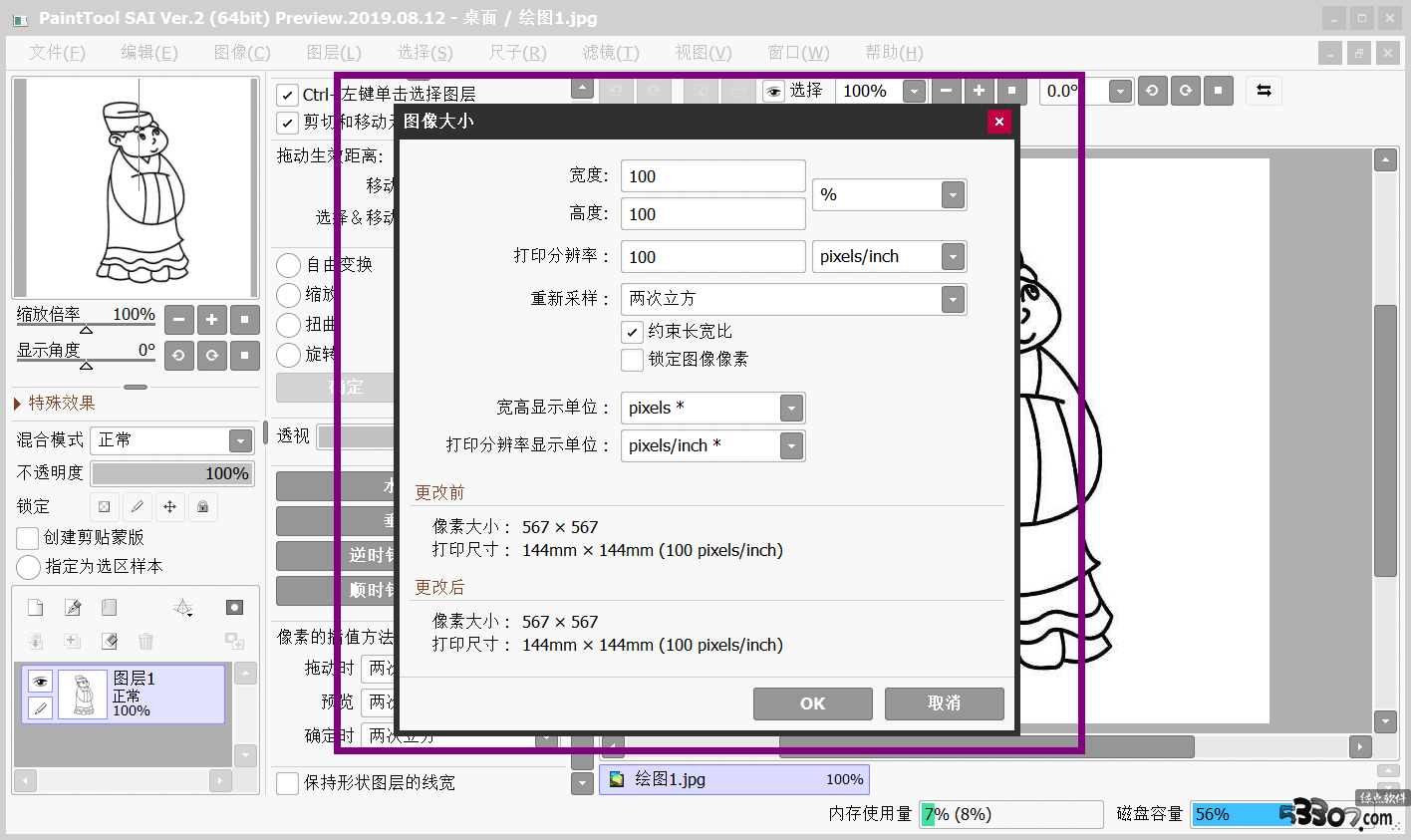Rotate view clockwise in navigator panel
Screen dimensions: 1411x840
(x=212, y=356)
